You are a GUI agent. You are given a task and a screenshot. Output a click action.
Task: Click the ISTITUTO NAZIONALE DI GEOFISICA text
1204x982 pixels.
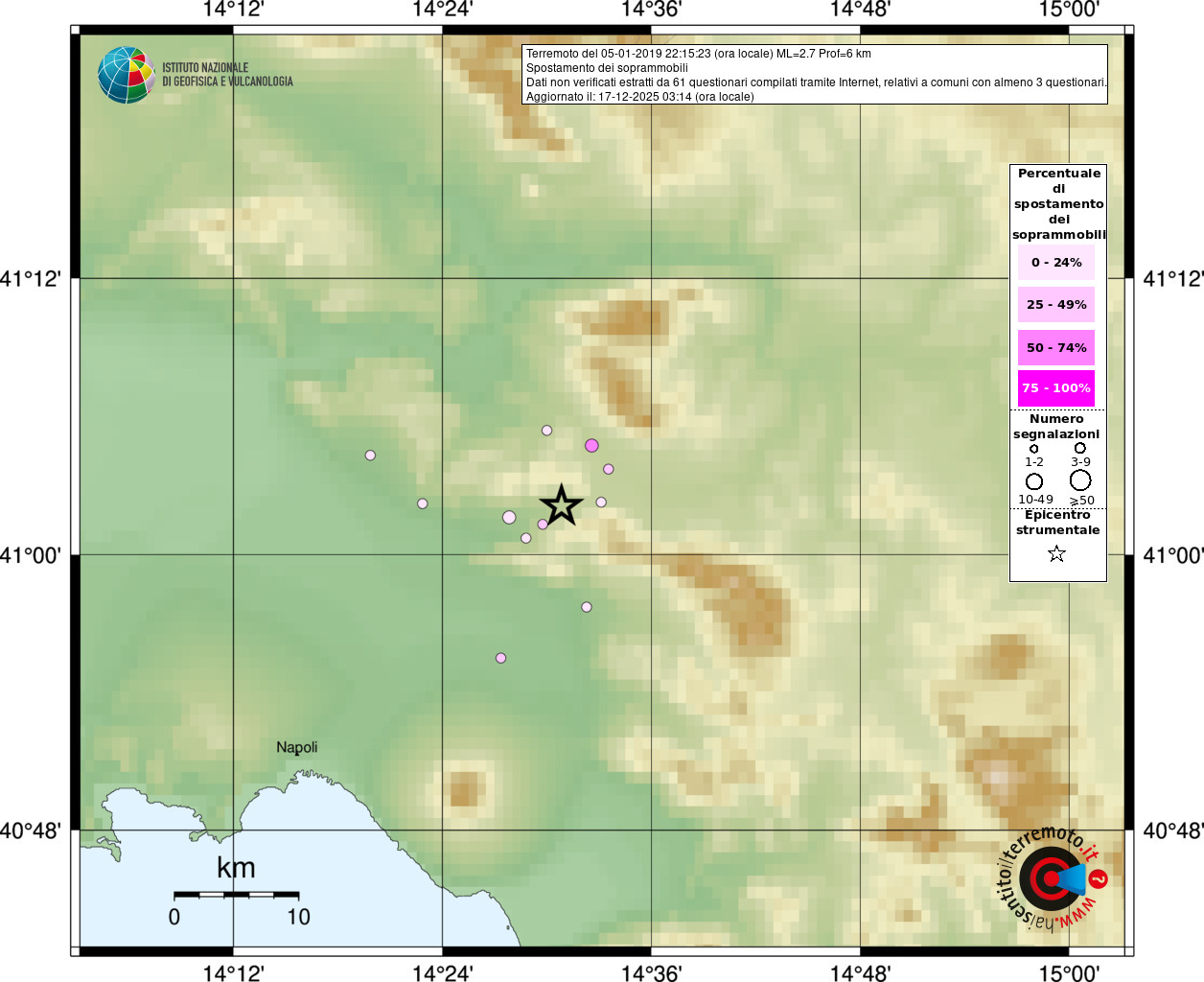pos(227,75)
